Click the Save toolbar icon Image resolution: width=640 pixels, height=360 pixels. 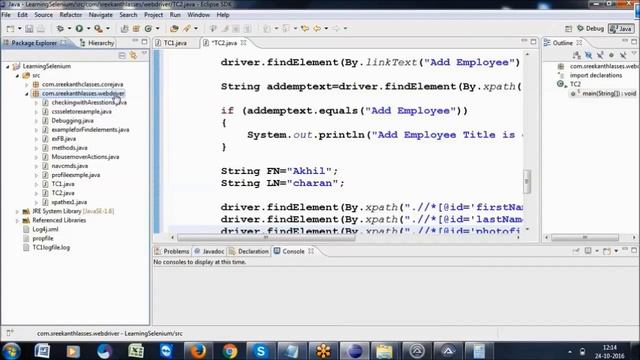pos(29,29)
